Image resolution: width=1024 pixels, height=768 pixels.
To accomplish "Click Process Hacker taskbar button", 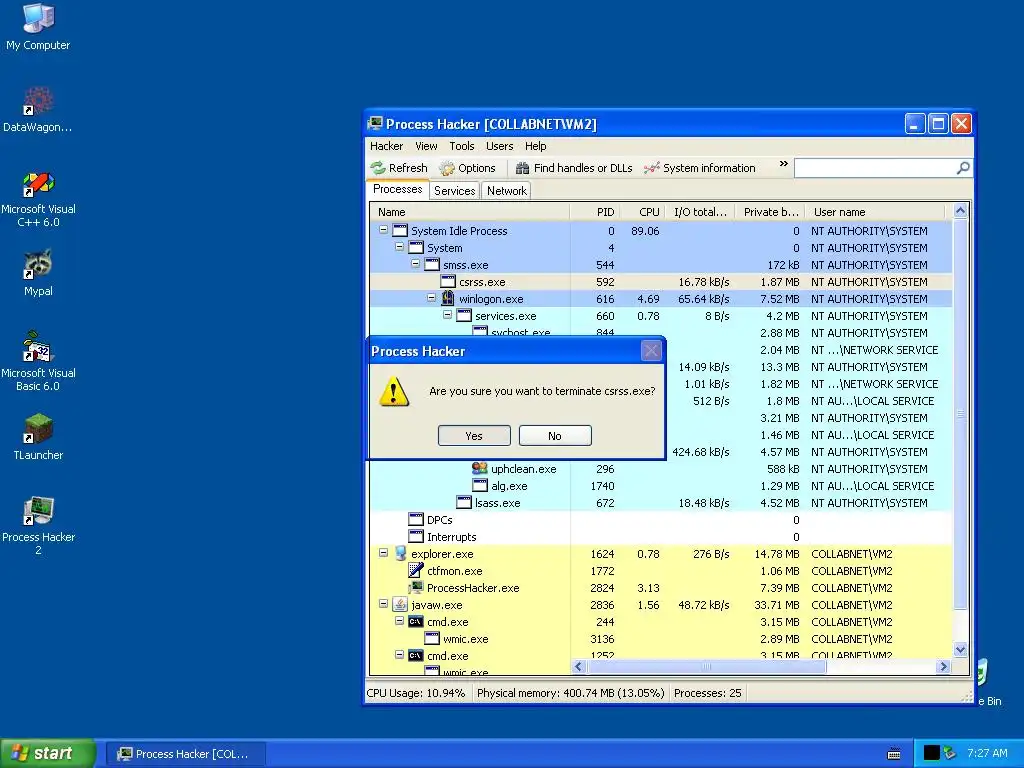I will click(185, 754).
